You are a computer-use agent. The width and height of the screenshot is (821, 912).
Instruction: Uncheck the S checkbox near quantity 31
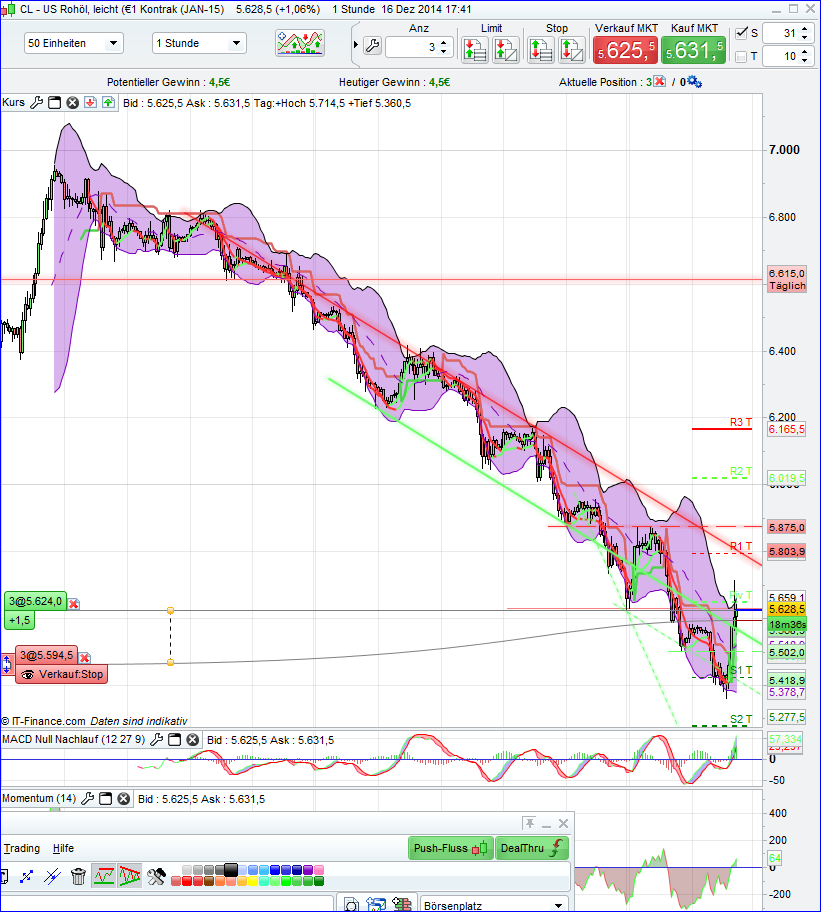click(742, 32)
